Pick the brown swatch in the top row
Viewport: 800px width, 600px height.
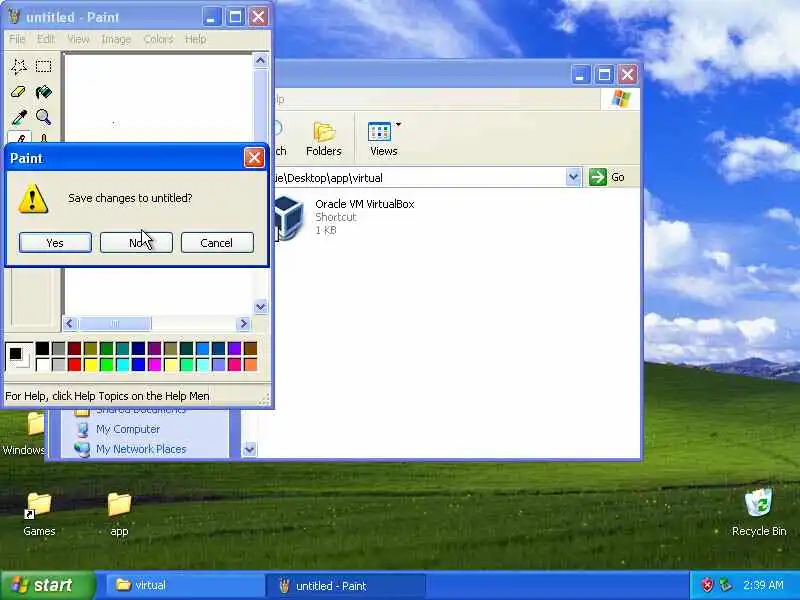[x=251, y=348]
